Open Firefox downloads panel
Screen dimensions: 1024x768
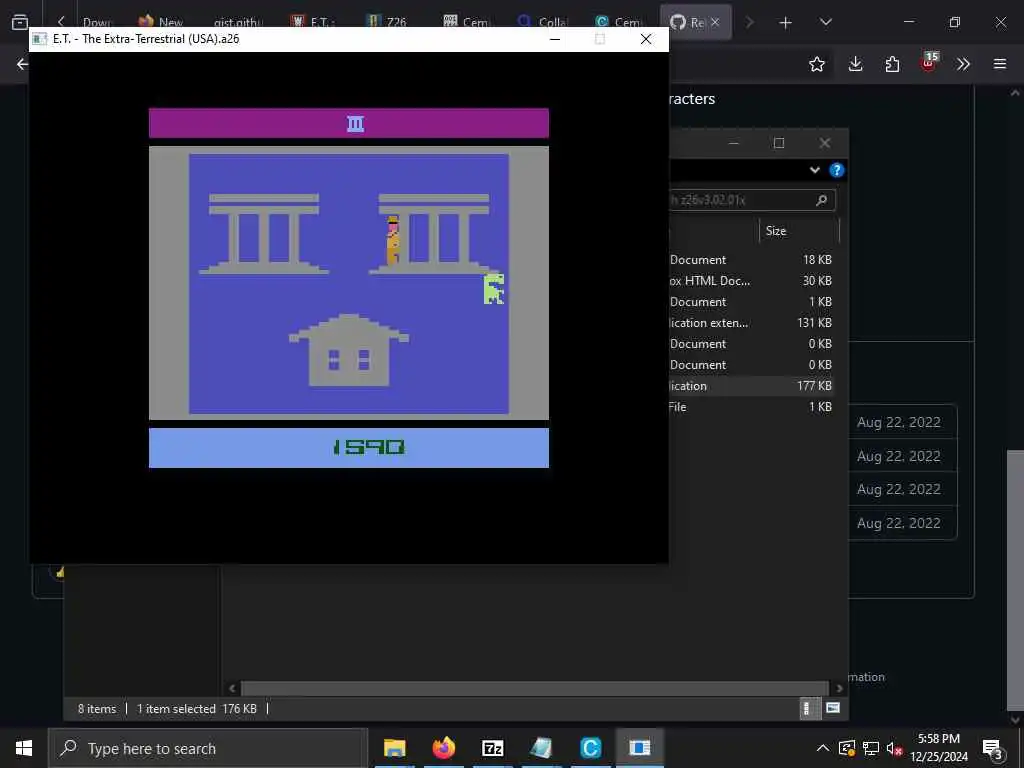(x=855, y=64)
